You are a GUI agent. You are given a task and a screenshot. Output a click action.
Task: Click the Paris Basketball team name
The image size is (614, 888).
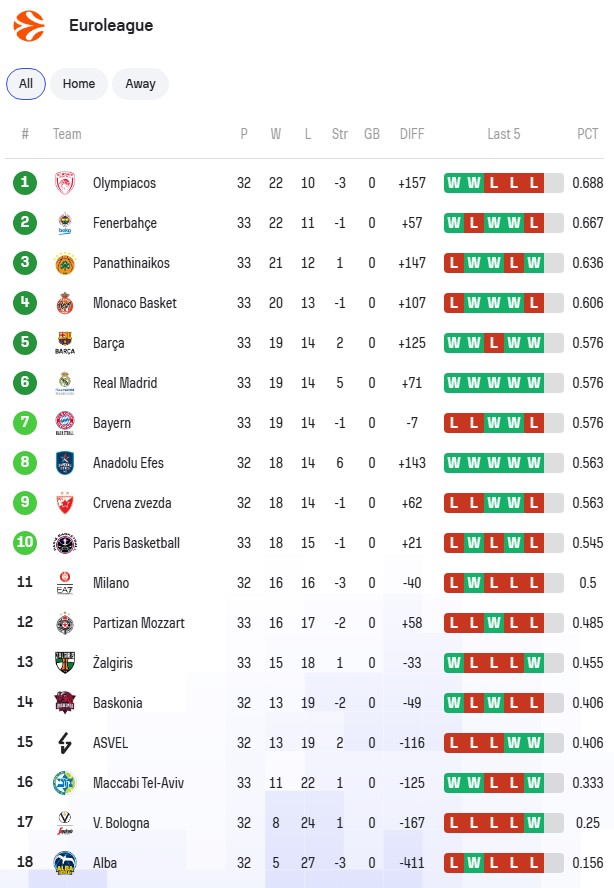[136, 543]
